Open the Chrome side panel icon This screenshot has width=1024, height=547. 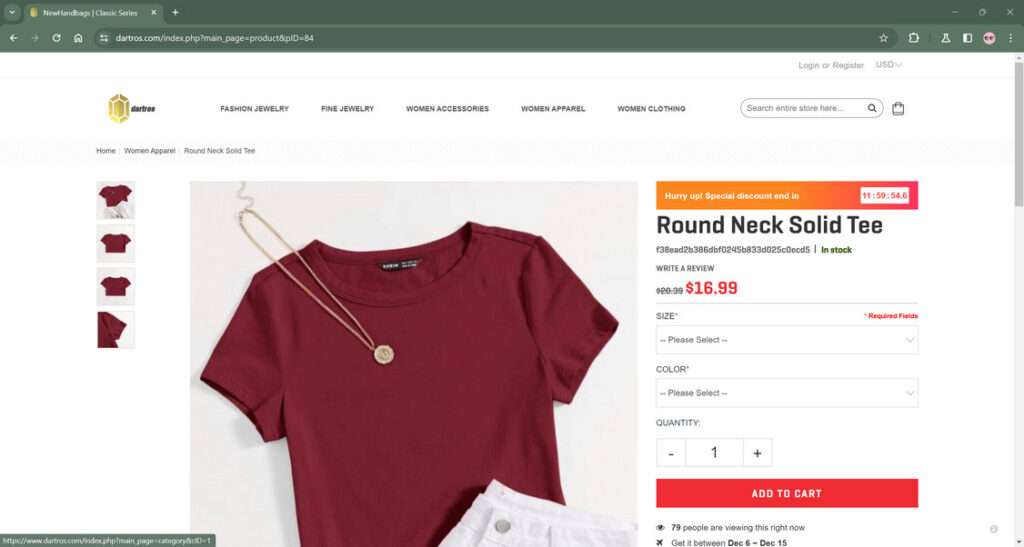967,38
